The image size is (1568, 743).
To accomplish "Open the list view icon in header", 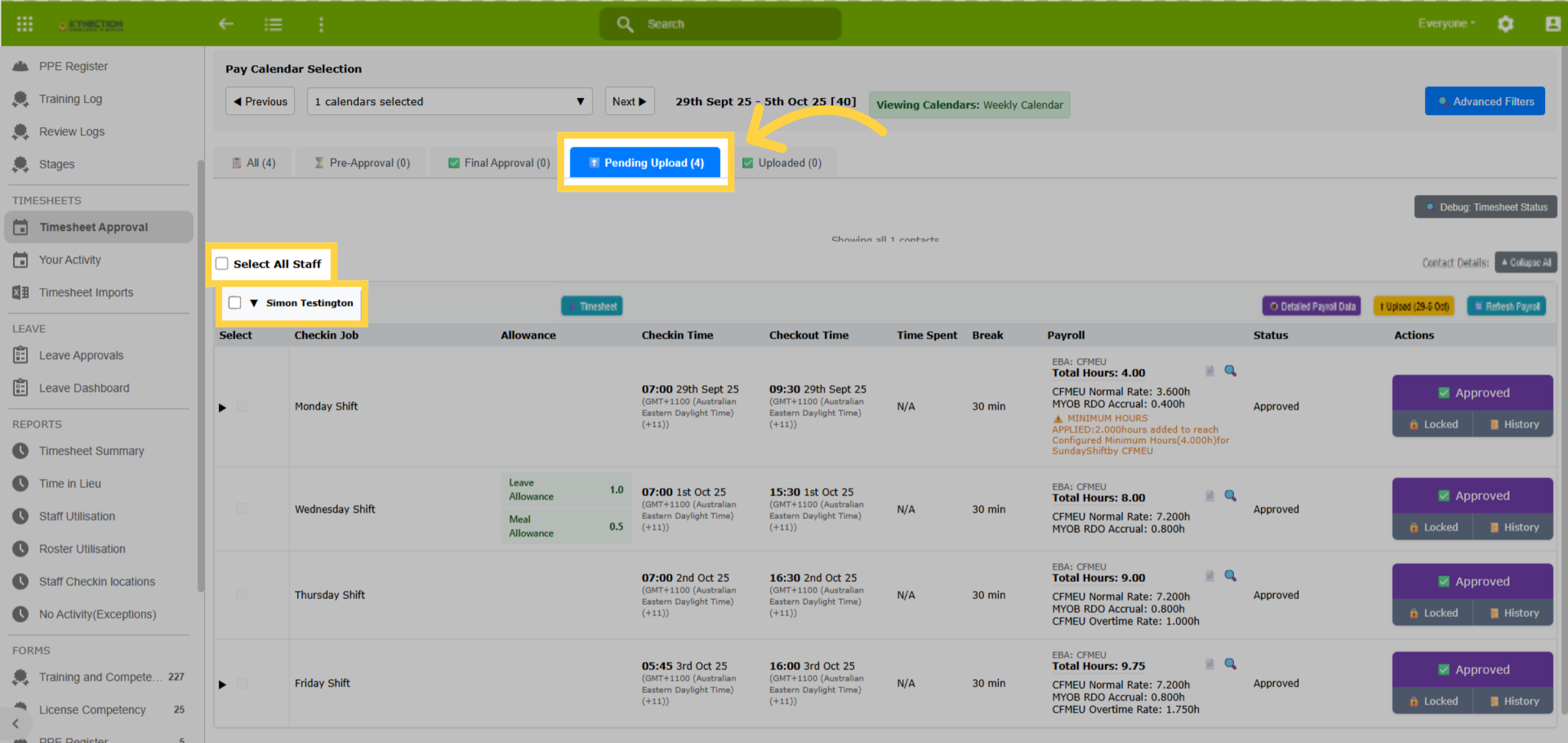I will (x=273, y=24).
